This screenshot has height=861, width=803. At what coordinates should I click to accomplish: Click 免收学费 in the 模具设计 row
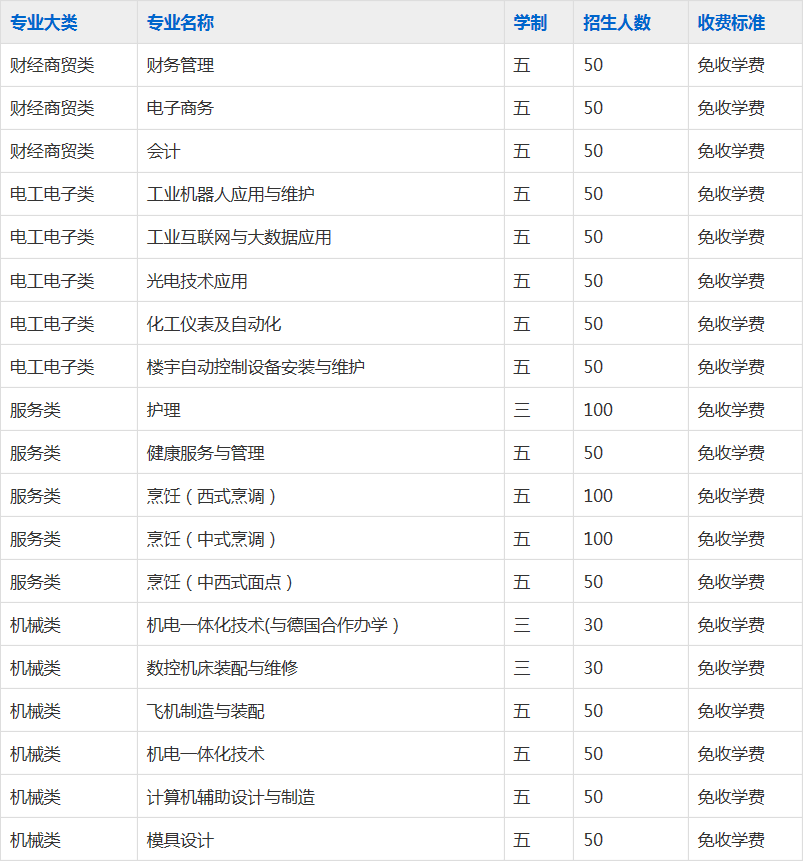(x=731, y=840)
